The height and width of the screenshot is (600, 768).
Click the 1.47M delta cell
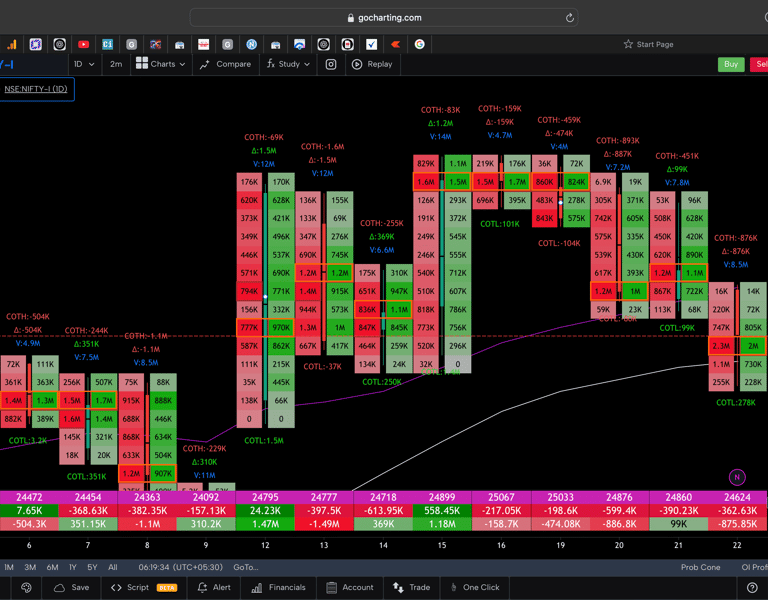coord(265,524)
